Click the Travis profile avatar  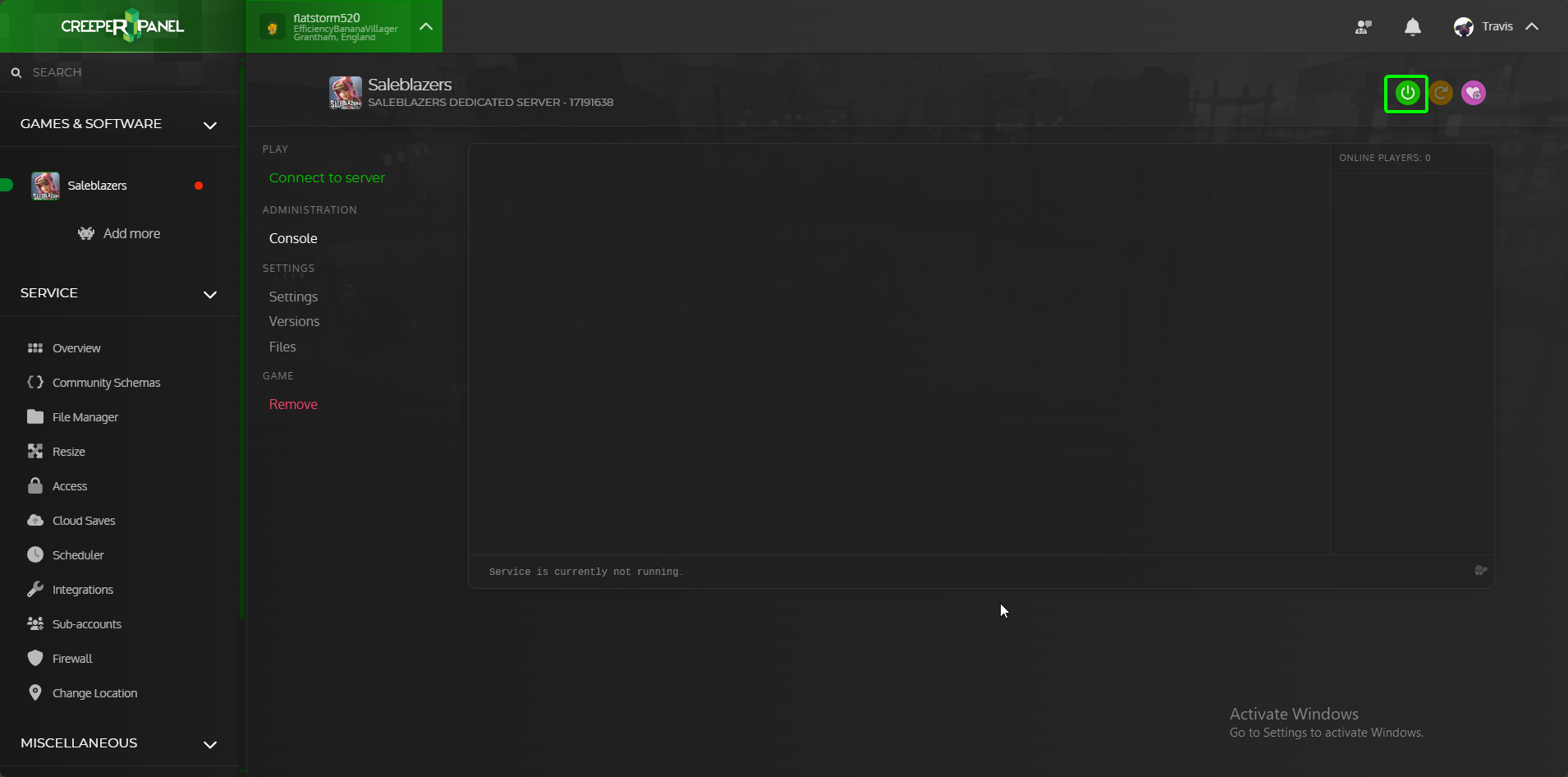[1464, 27]
